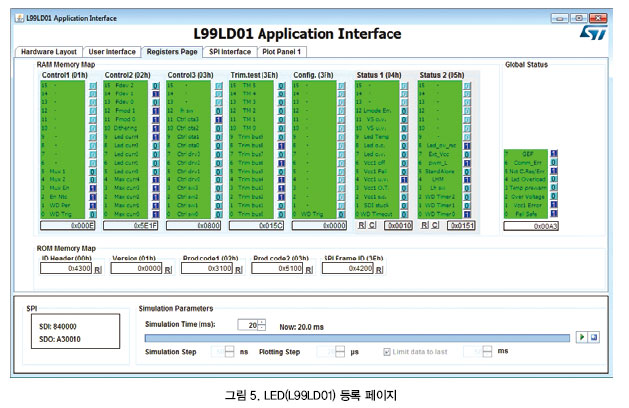
Task: Toggle the Stand Alone bit in Status 2
Action: click(x=467, y=171)
